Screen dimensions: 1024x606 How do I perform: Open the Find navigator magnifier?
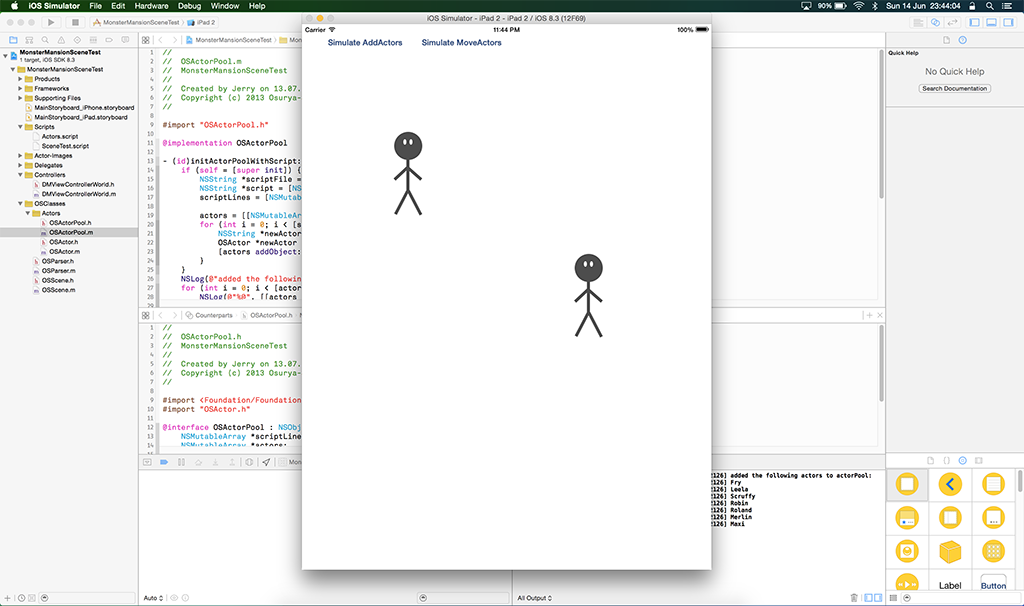tap(45, 40)
